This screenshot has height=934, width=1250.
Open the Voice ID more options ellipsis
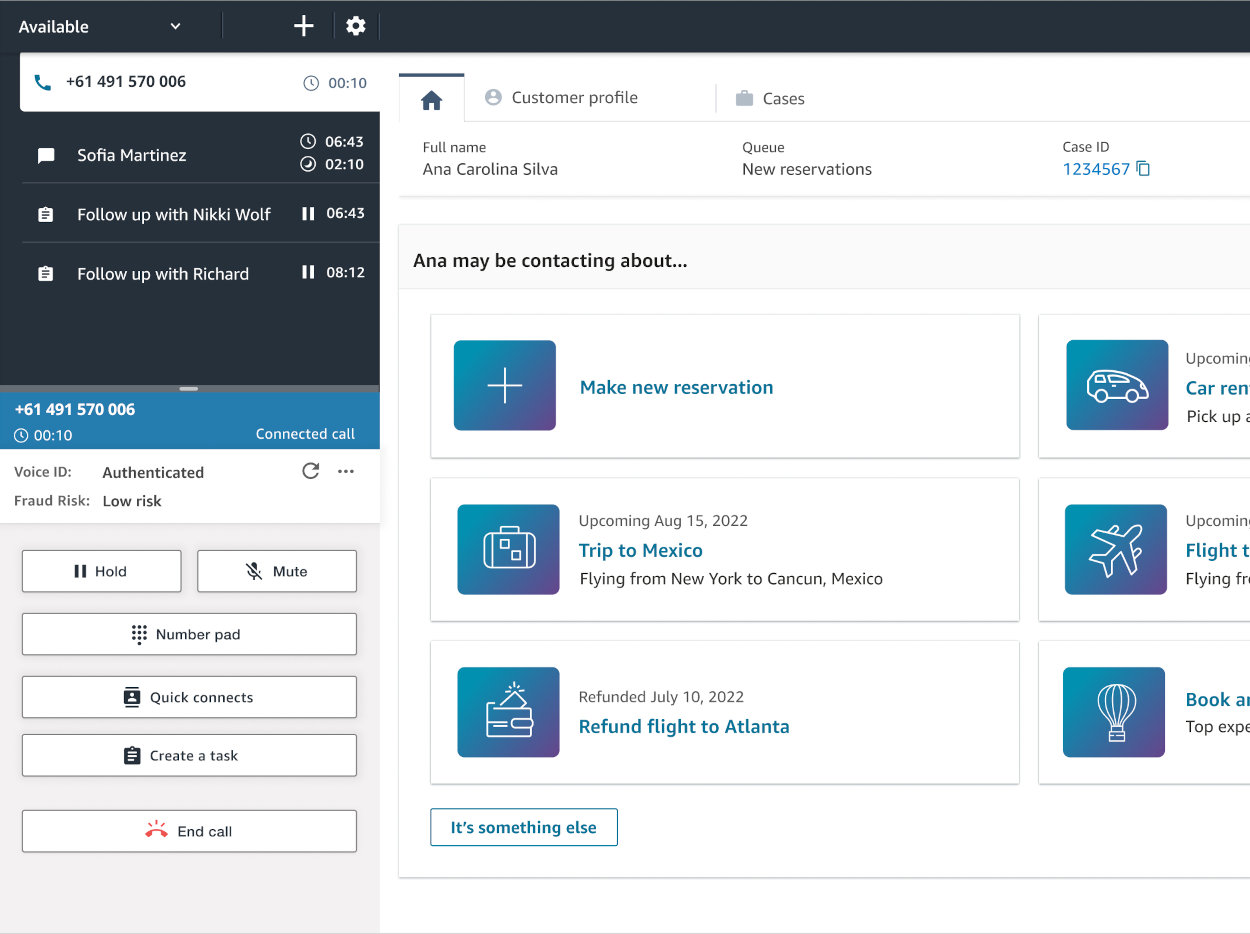[x=346, y=471]
